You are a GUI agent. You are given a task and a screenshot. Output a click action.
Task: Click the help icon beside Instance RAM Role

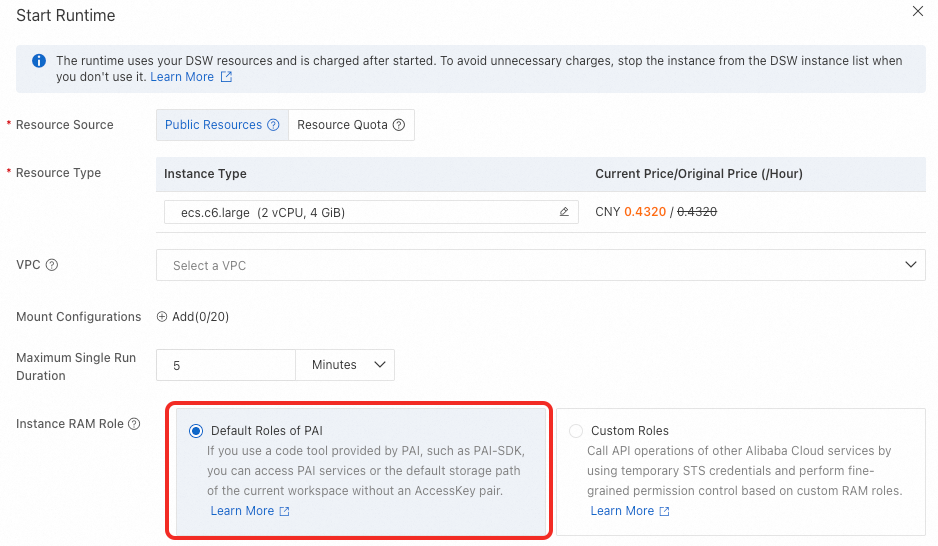coord(134,424)
